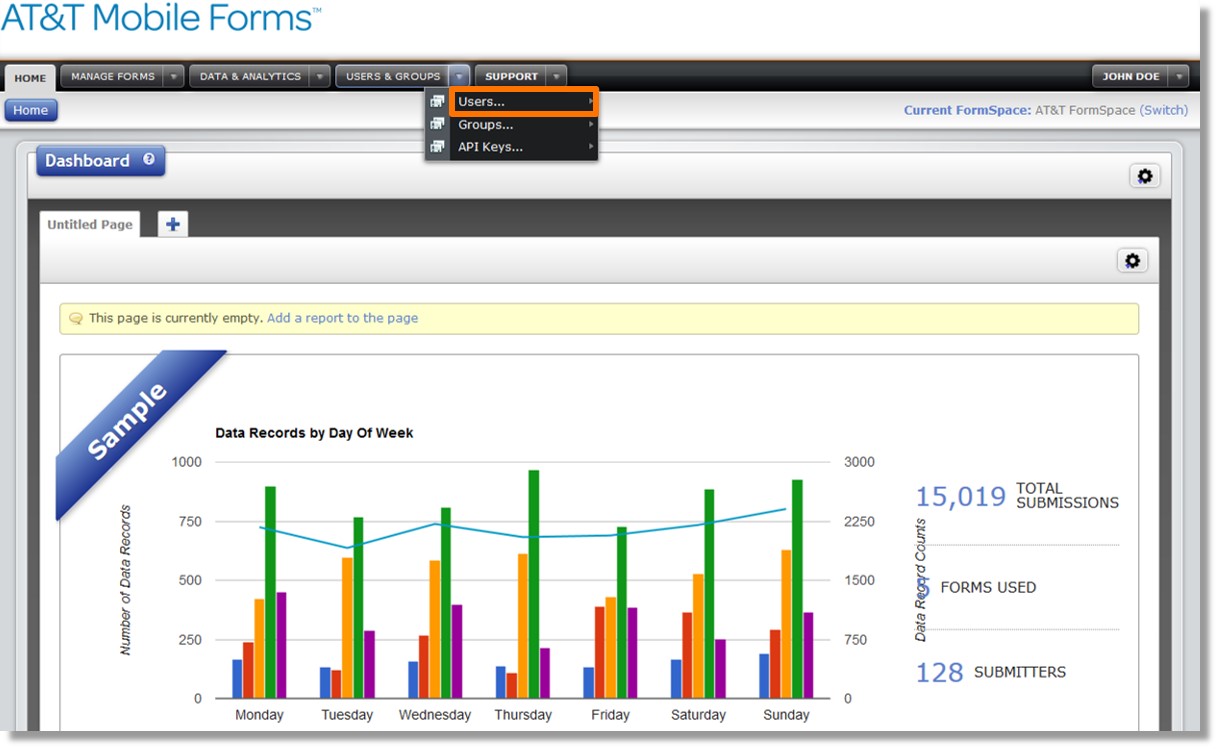
Task: Click the Tuesday axis label
Action: click(347, 715)
